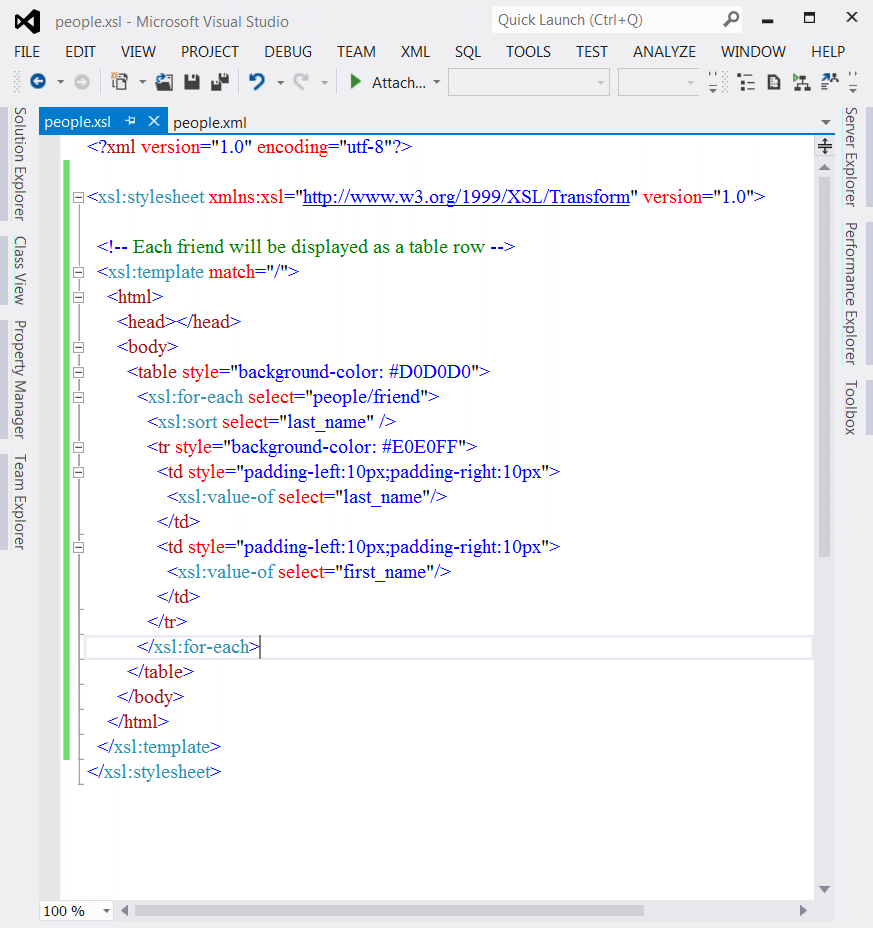This screenshot has height=928, width=873.
Task: Save people.xsl with the single-disk Save icon
Action: pos(192,82)
